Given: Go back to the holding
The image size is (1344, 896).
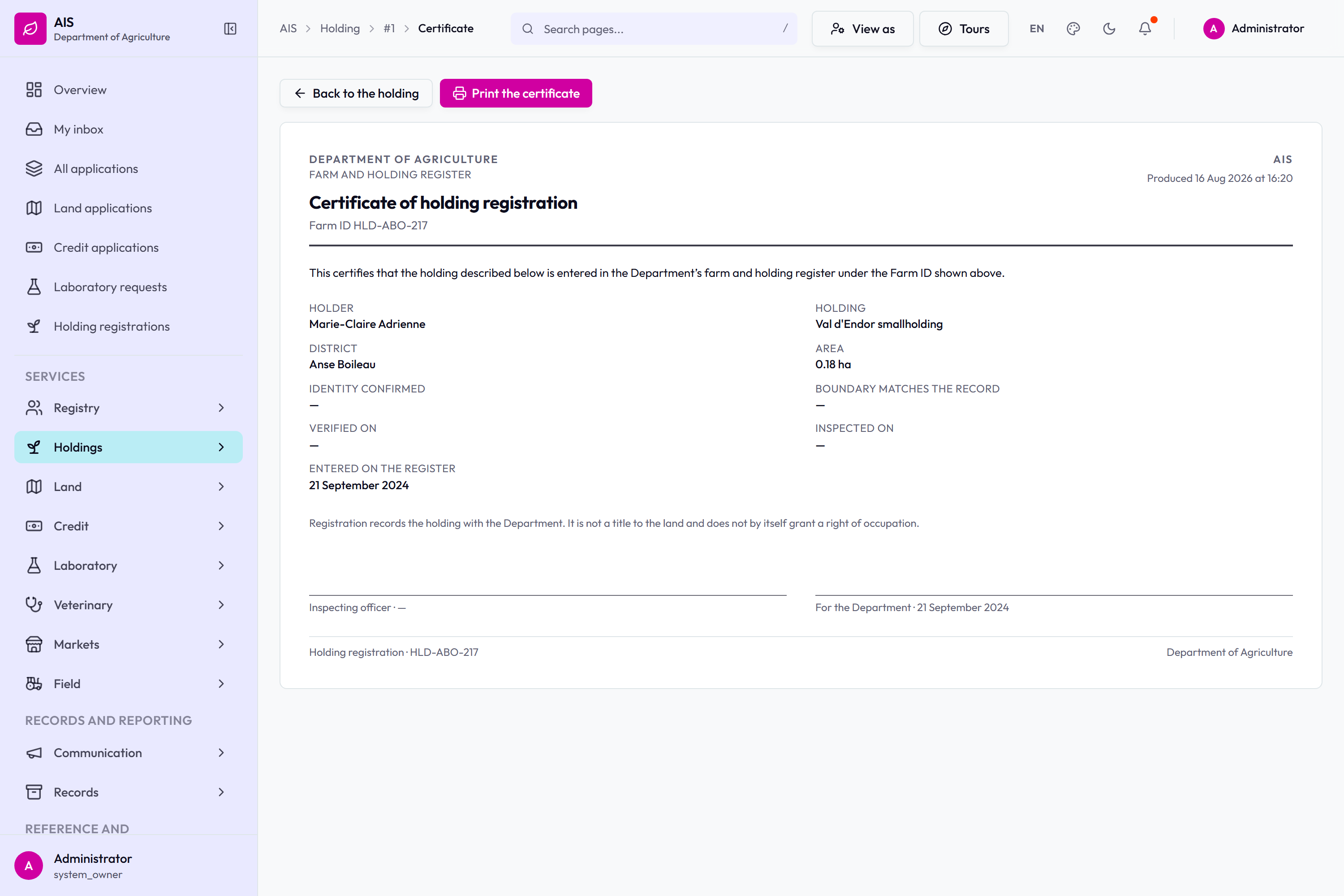Looking at the screenshot, I should point(356,93).
